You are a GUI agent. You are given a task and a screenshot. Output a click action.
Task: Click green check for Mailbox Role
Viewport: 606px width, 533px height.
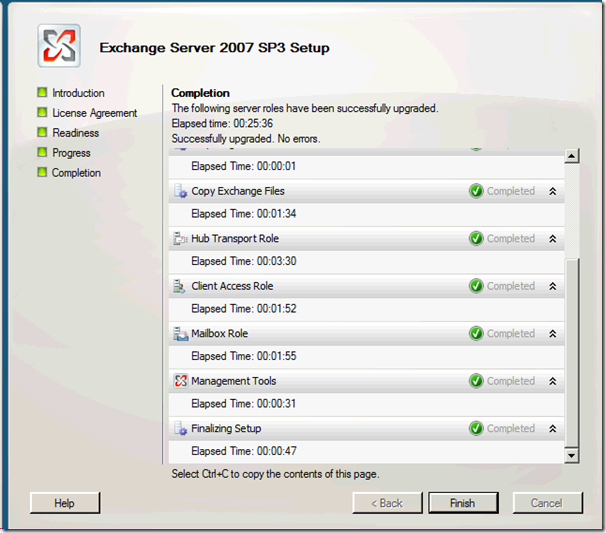point(476,334)
